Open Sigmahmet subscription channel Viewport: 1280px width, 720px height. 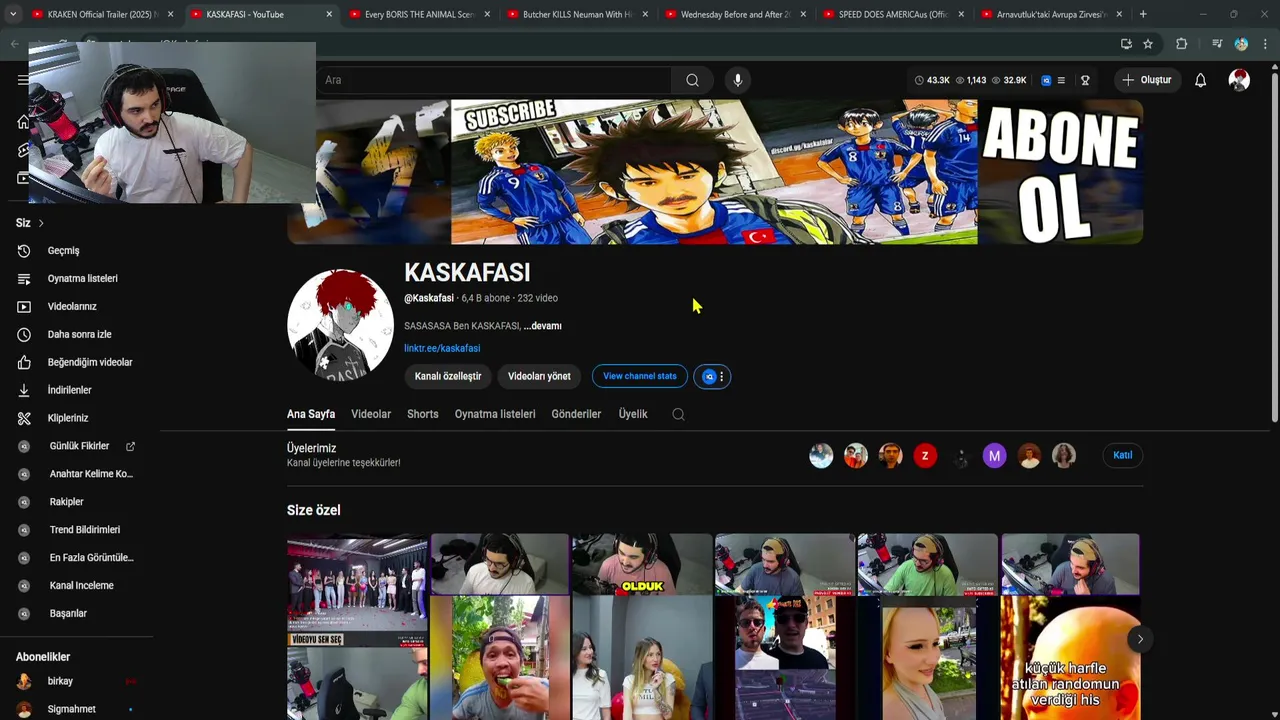[x=71, y=709]
